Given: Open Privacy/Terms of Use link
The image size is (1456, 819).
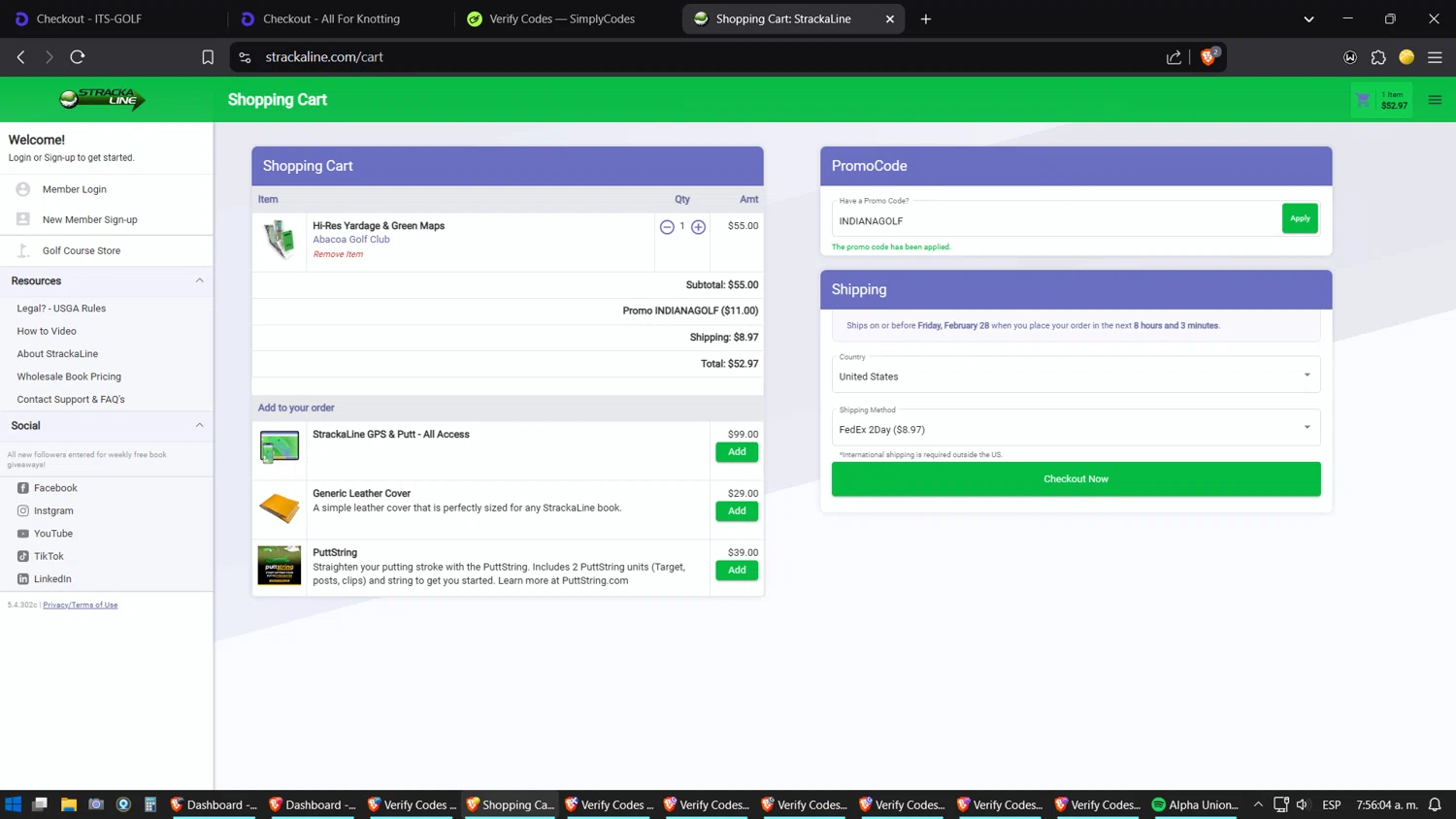Looking at the screenshot, I should click(81, 605).
